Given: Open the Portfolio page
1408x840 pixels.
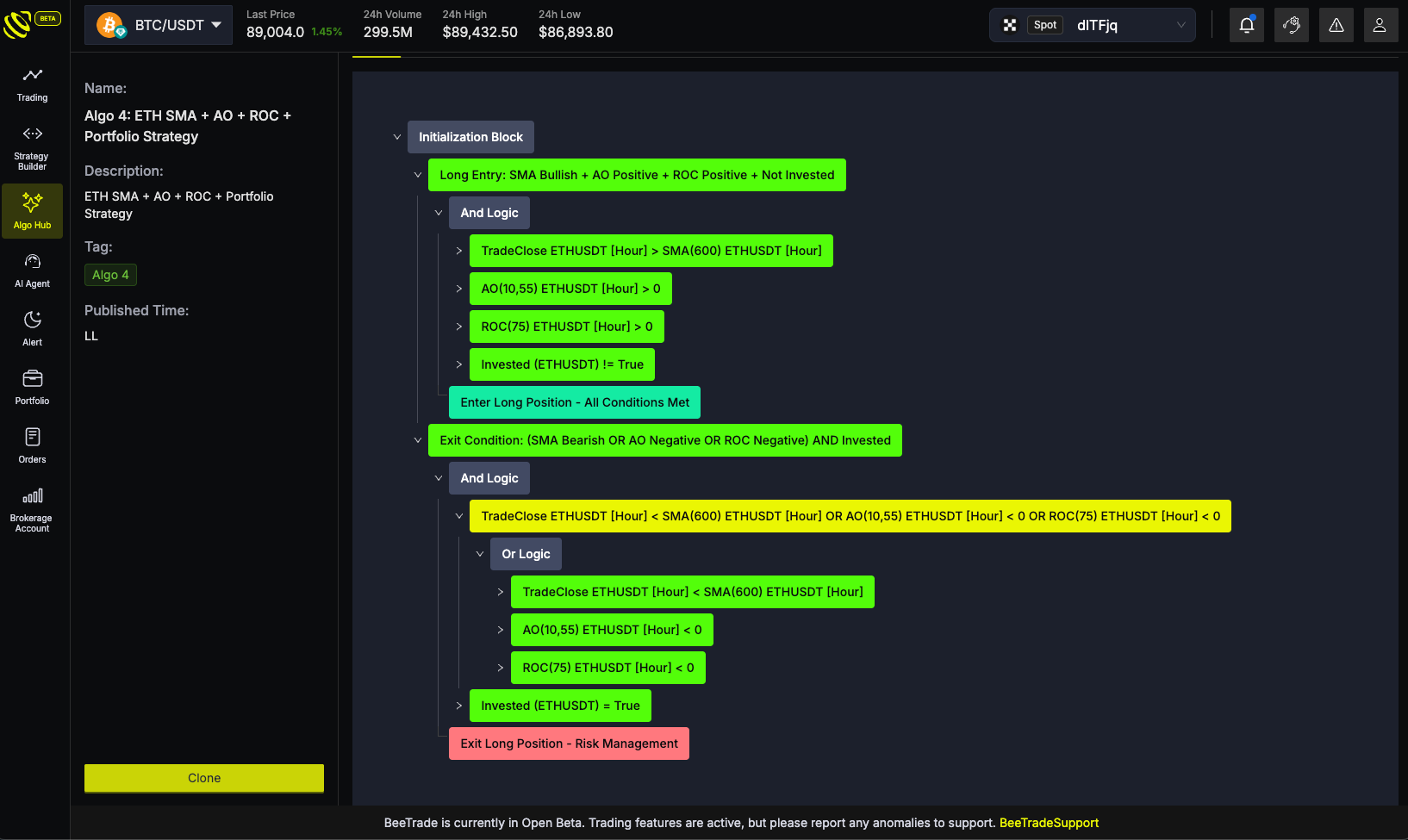Looking at the screenshot, I should [x=33, y=388].
